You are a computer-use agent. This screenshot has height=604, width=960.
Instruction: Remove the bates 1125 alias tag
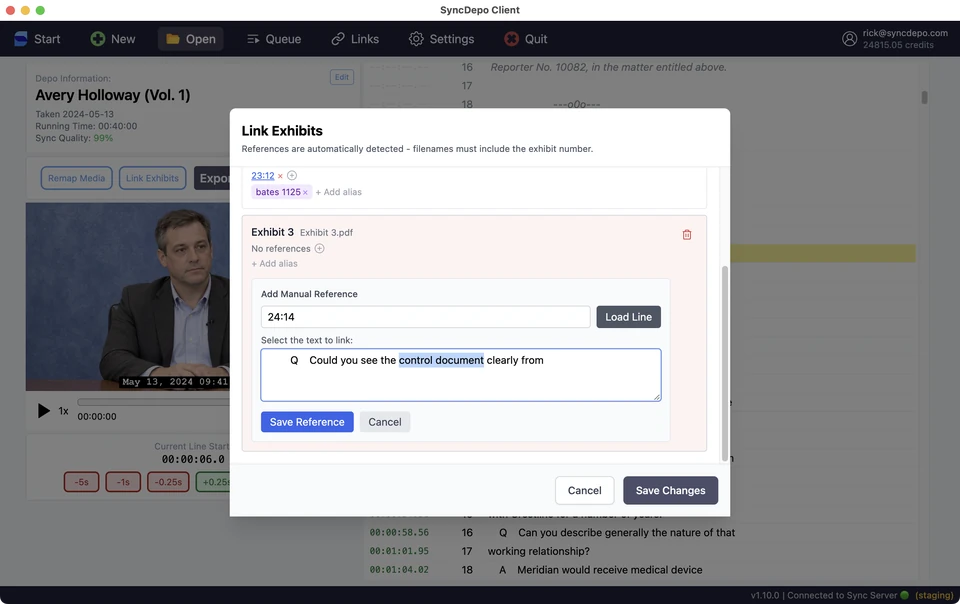tap(306, 193)
